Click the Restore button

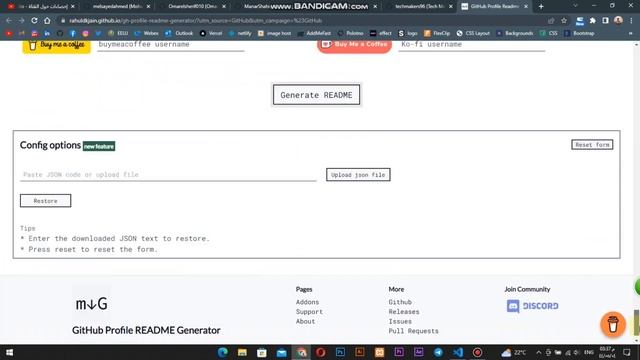click(45, 201)
